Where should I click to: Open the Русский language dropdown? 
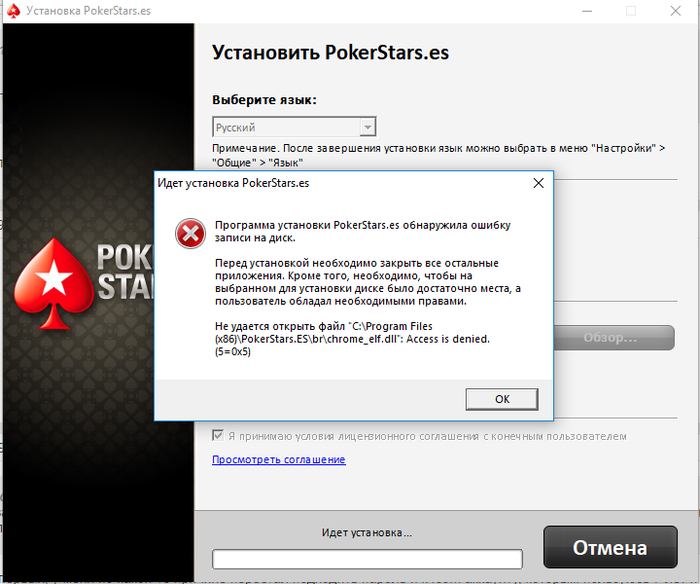pos(294,127)
